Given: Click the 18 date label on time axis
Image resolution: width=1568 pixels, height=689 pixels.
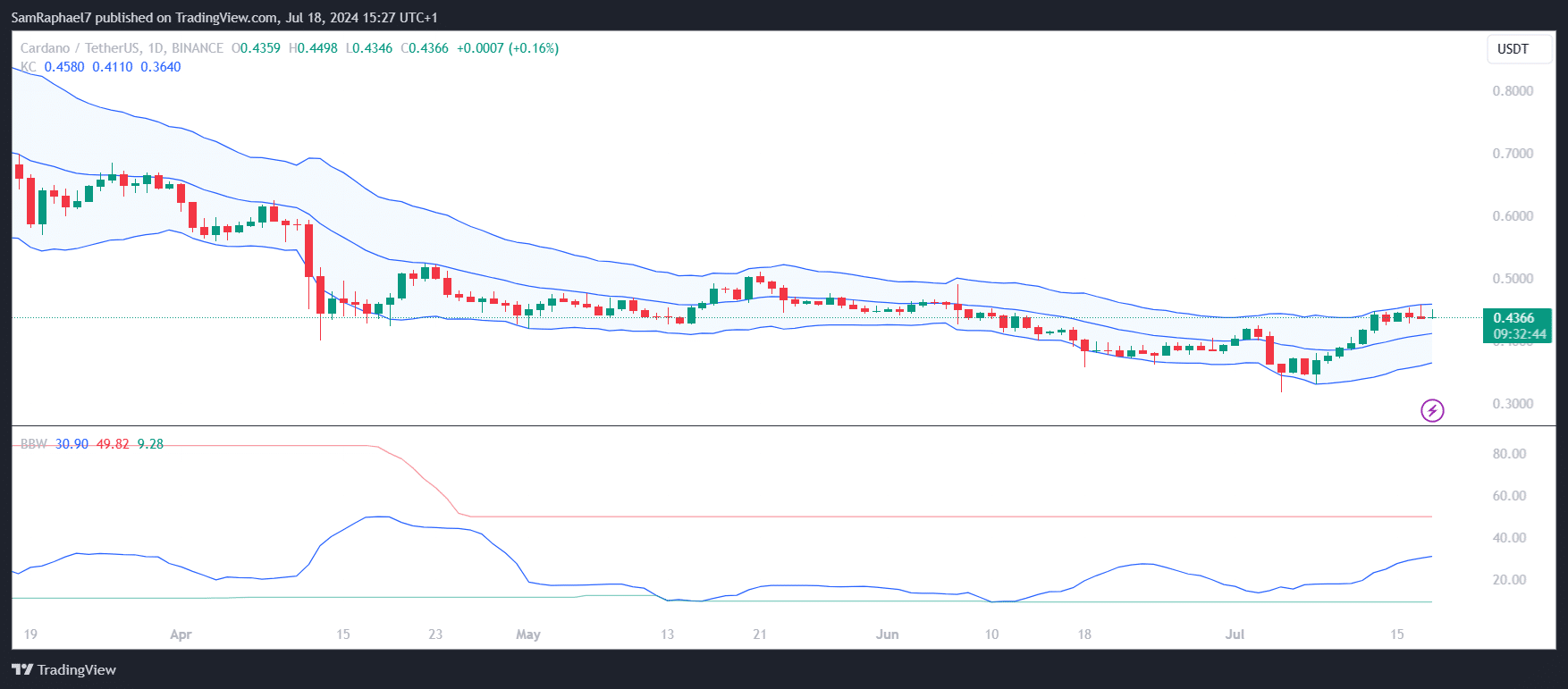Looking at the screenshot, I should click(1084, 634).
